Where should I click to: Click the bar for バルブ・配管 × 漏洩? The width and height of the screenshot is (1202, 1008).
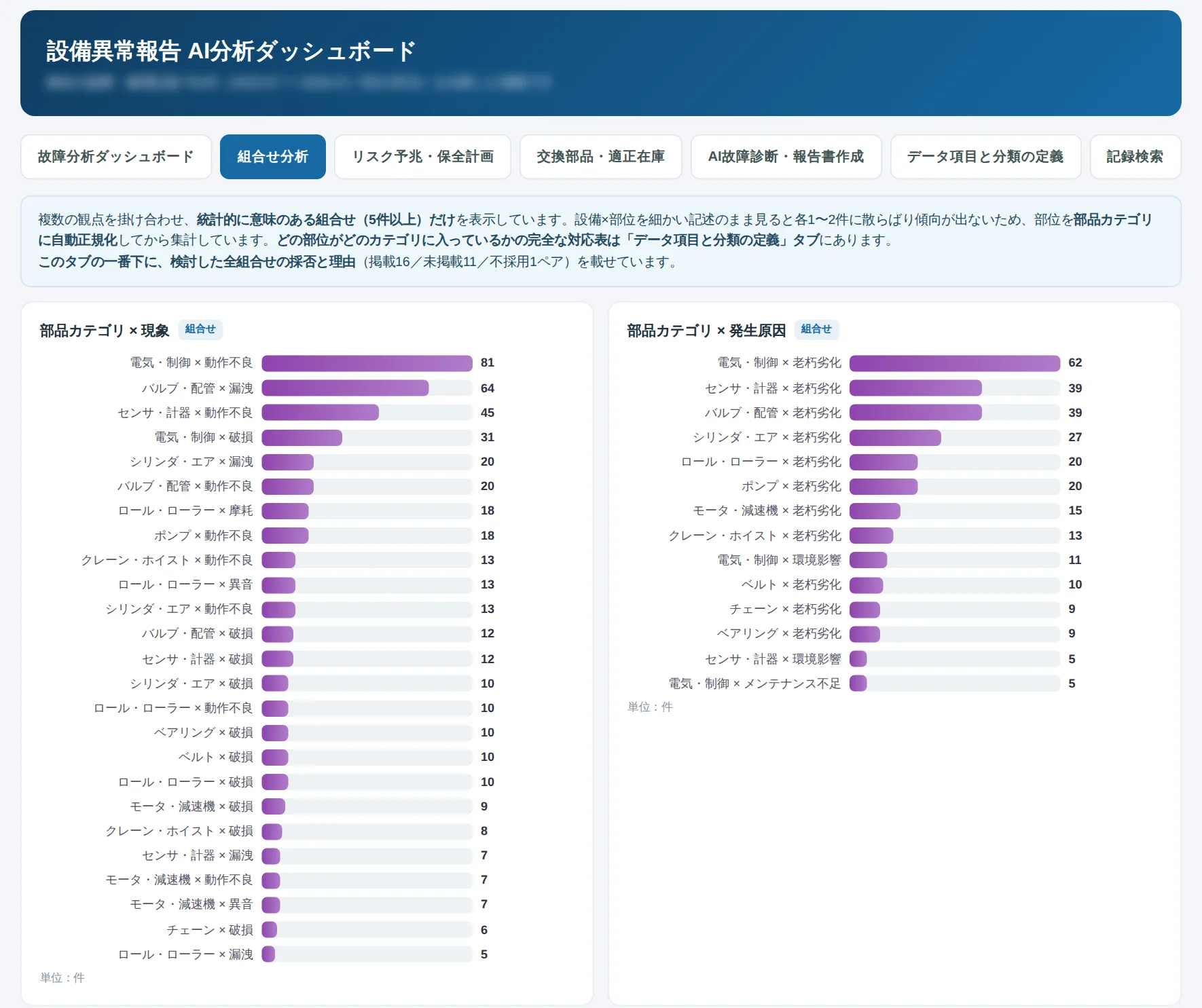pos(345,388)
